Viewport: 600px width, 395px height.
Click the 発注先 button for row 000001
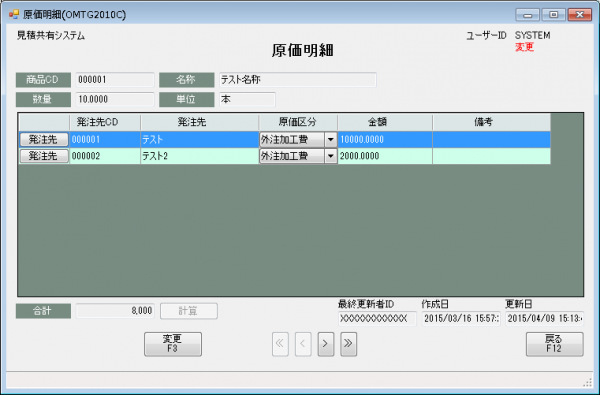pos(44,140)
